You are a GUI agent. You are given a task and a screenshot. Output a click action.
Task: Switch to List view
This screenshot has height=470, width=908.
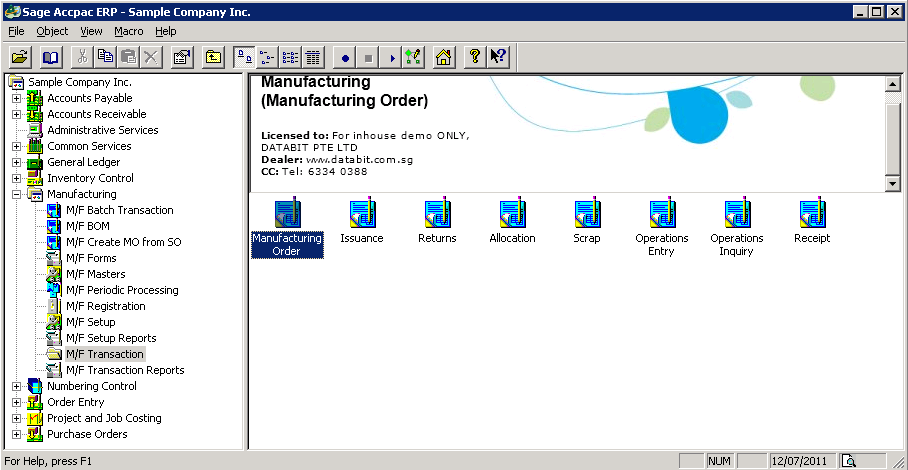coord(290,57)
